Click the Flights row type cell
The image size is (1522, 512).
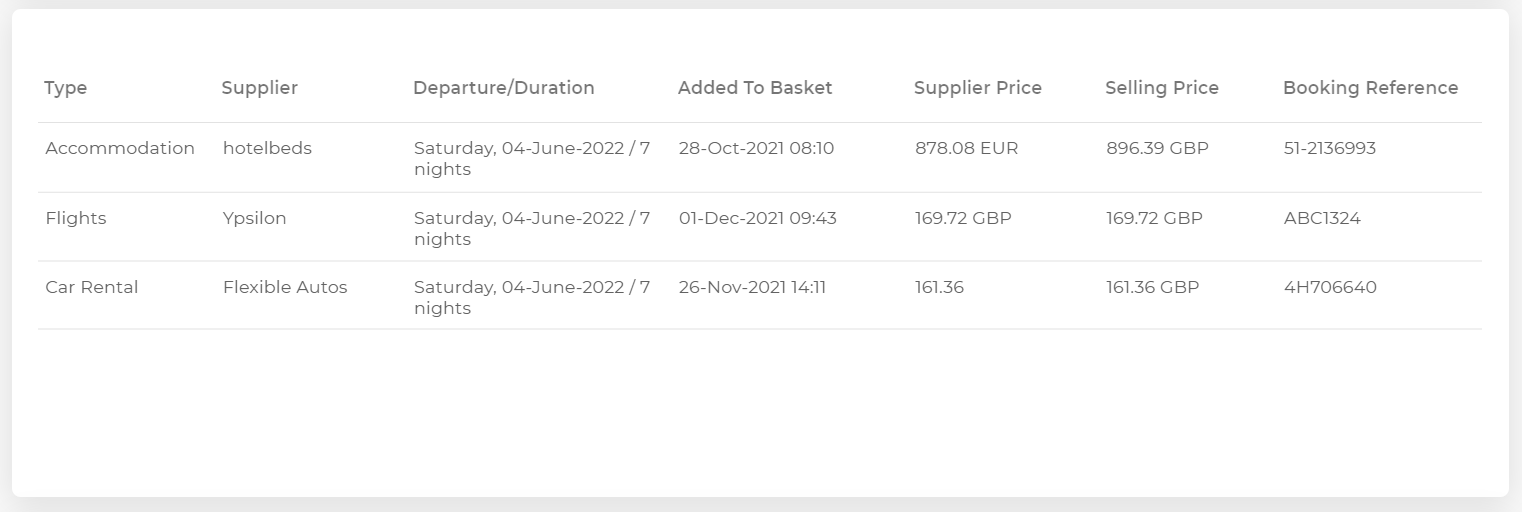tap(76, 218)
